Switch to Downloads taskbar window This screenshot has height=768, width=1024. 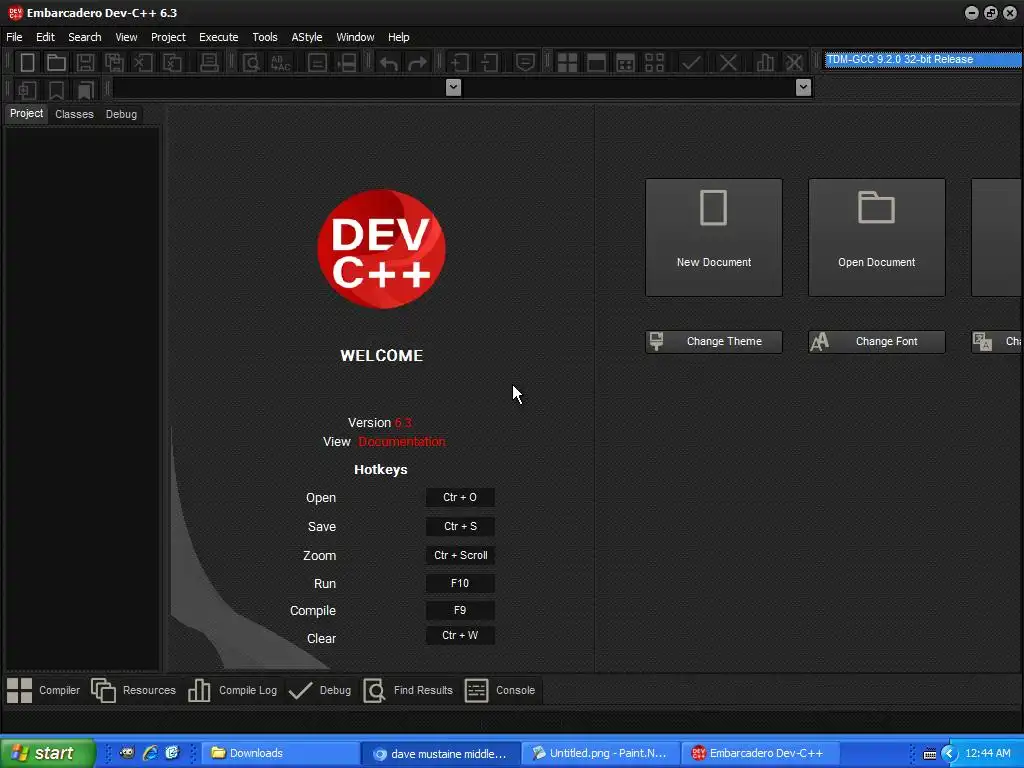tap(281, 754)
